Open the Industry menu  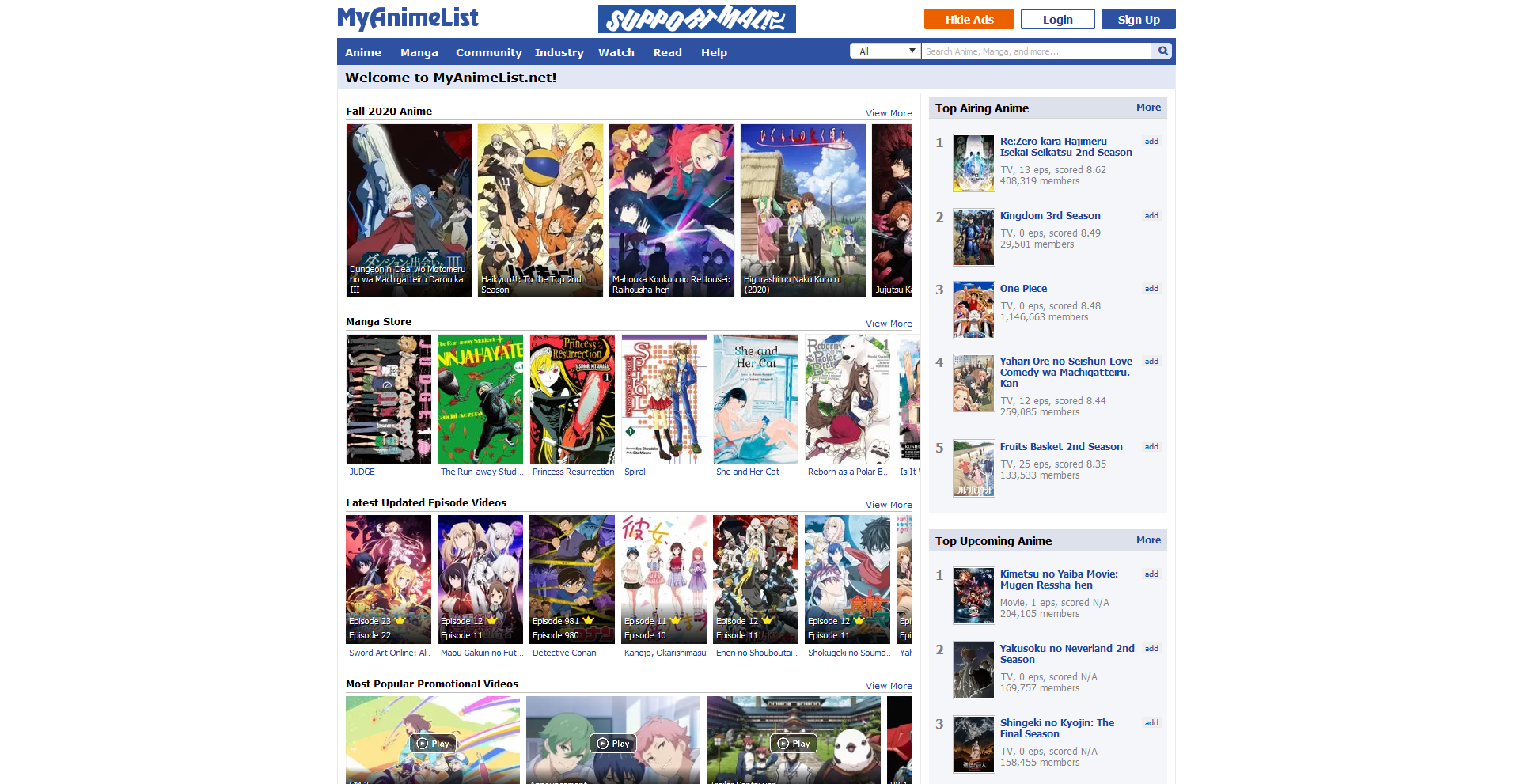(x=559, y=52)
